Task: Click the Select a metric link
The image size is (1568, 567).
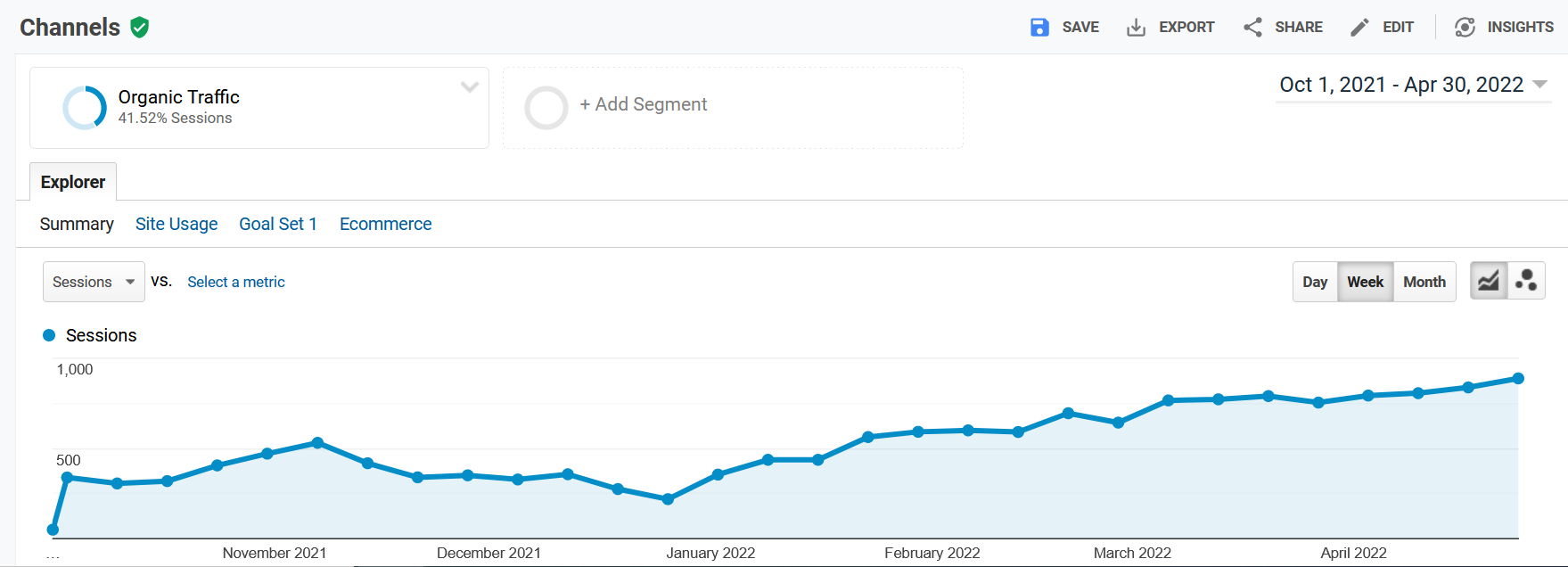Action: point(236,282)
